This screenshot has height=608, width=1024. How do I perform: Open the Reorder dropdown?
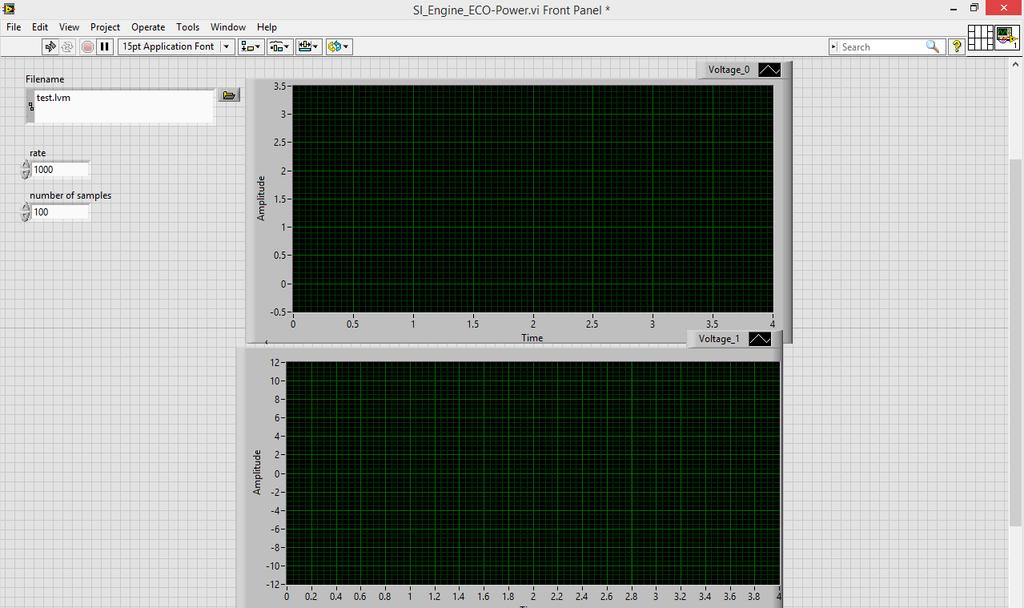click(339, 46)
